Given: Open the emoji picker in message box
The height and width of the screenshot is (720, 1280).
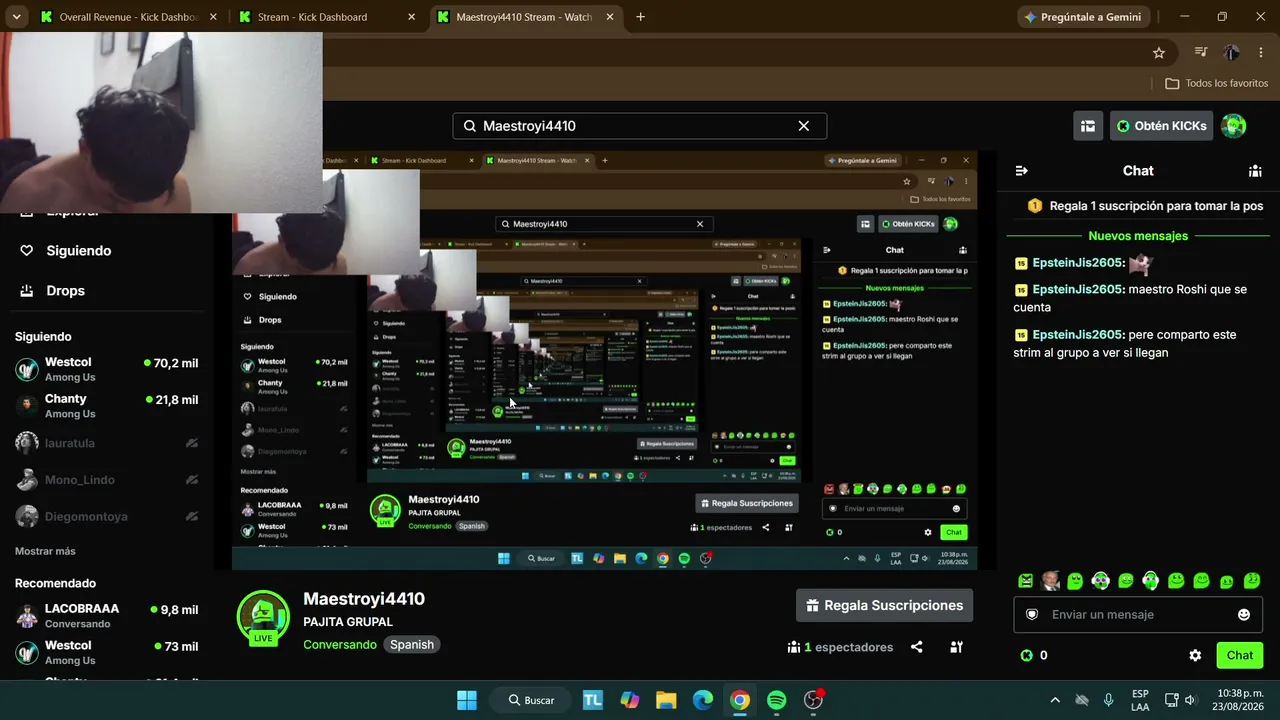Looking at the screenshot, I should click(1244, 615).
